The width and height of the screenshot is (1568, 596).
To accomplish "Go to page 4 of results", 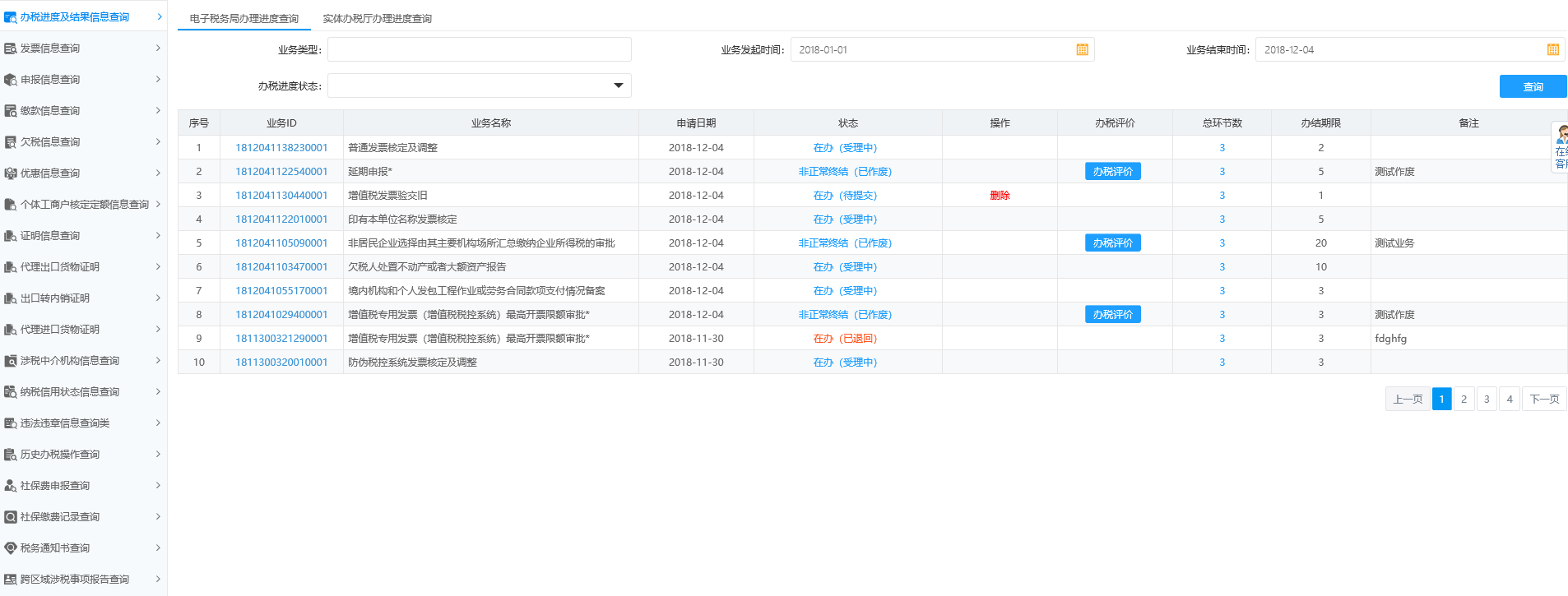I will (x=1510, y=399).
